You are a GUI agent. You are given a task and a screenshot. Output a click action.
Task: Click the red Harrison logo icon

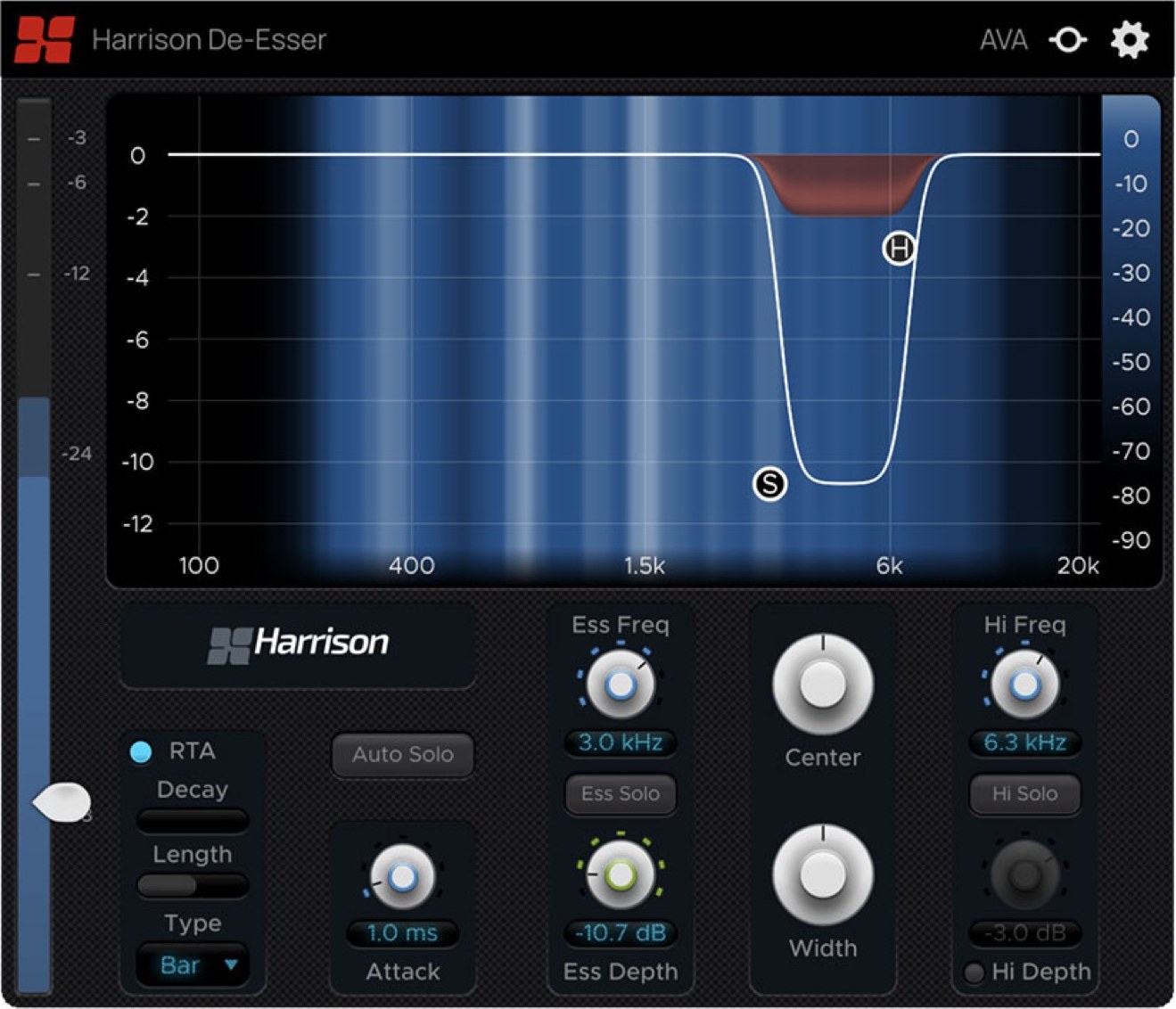(45, 39)
